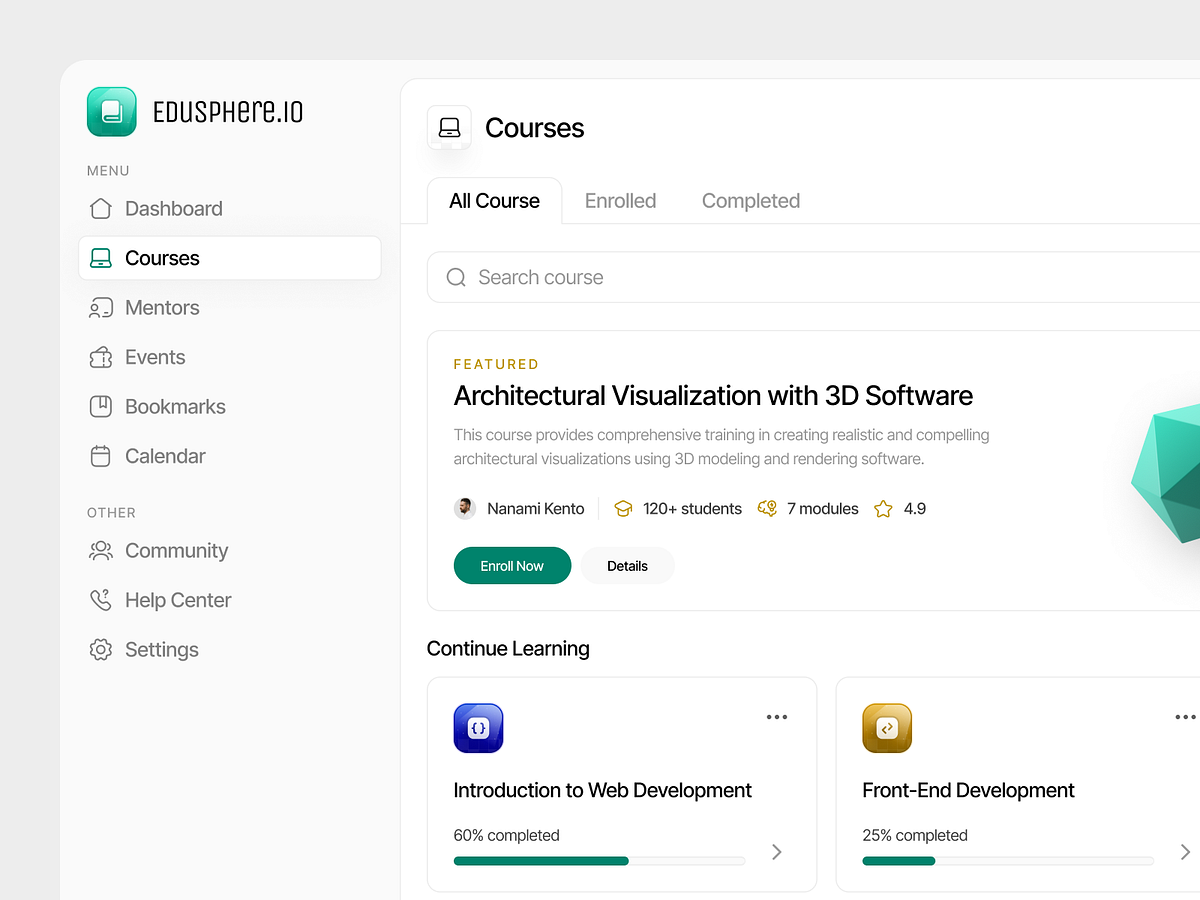The height and width of the screenshot is (900, 1200).
Task: Click the 120+ students text
Action: pyautogui.click(x=692, y=509)
